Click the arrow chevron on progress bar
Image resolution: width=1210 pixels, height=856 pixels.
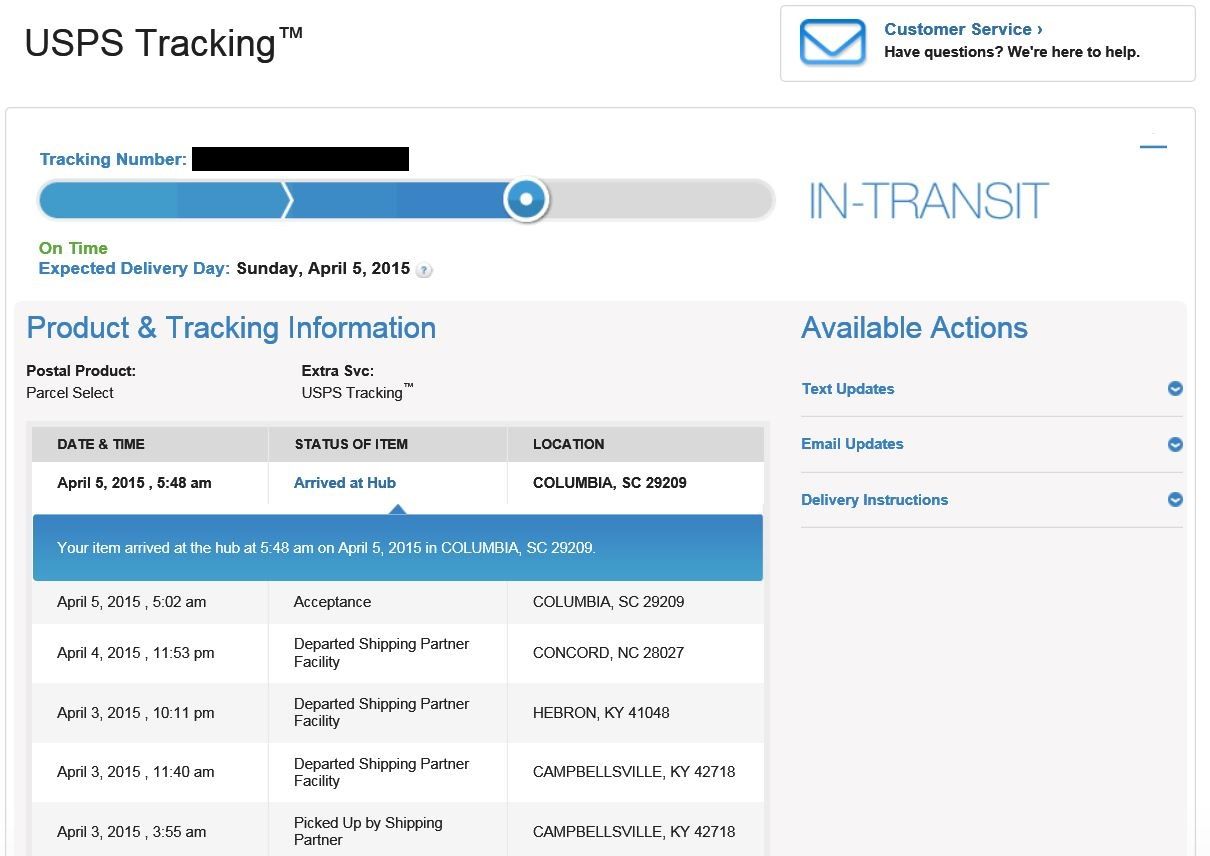click(x=287, y=200)
